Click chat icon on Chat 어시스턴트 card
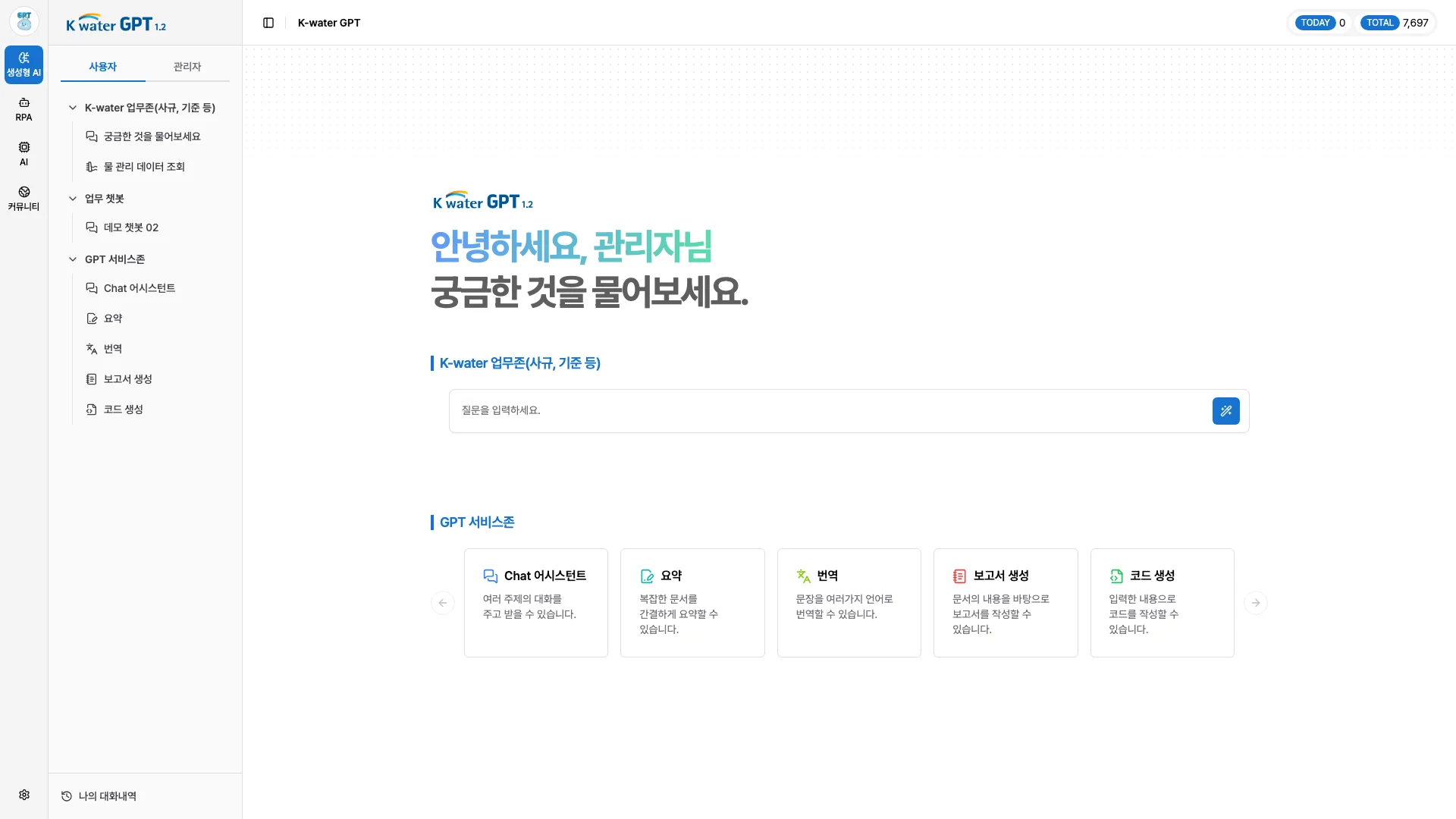The height and width of the screenshot is (819, 1456). coord(491,576)
